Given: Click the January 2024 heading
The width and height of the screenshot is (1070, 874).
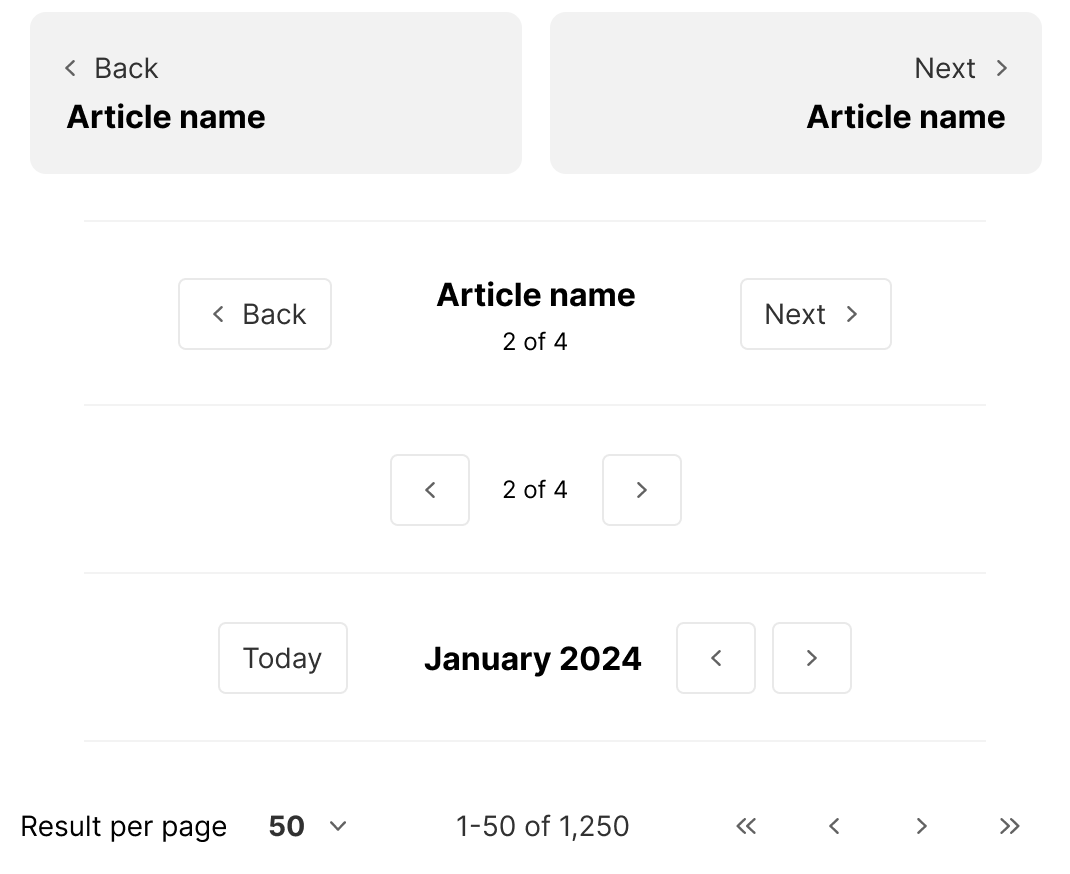Looking at the screenshot, I should pos(533,658).
